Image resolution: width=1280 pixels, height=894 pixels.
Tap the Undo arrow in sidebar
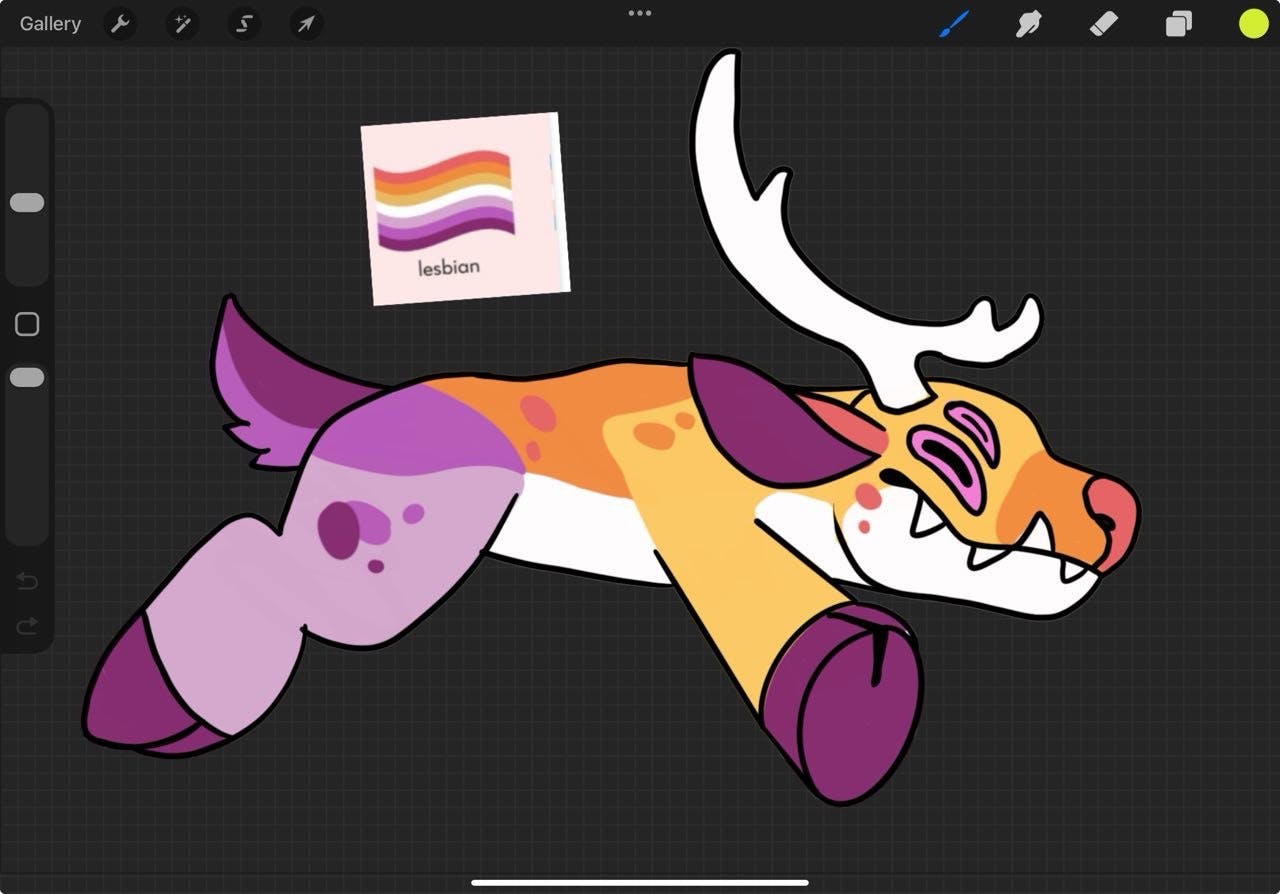(27, 582)
